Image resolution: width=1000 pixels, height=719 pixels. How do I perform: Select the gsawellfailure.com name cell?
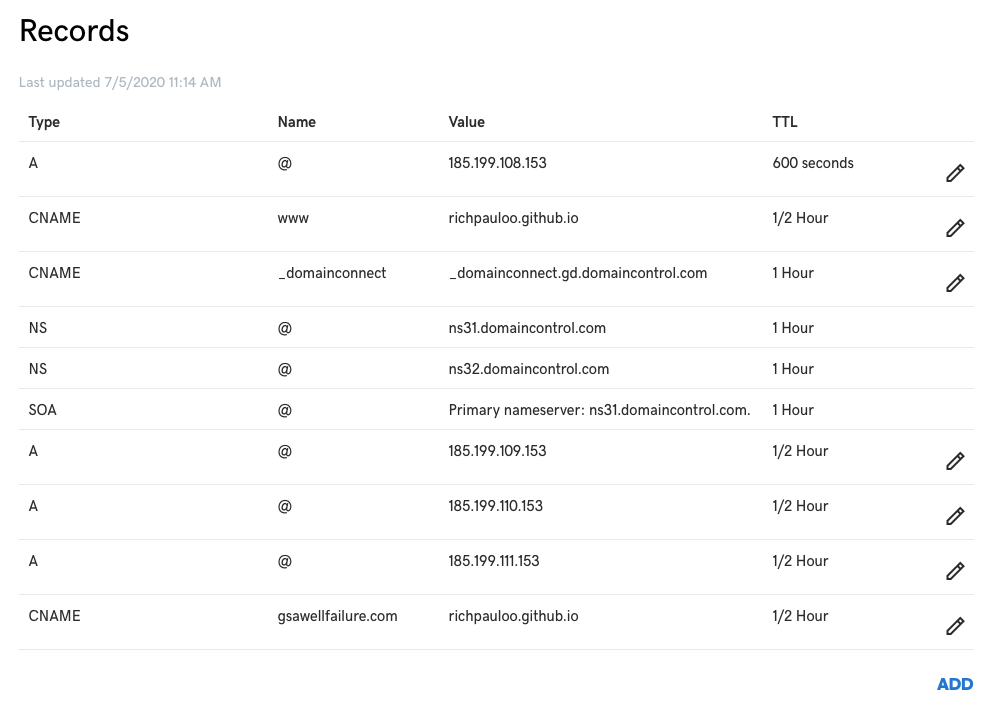click(337, 616)
